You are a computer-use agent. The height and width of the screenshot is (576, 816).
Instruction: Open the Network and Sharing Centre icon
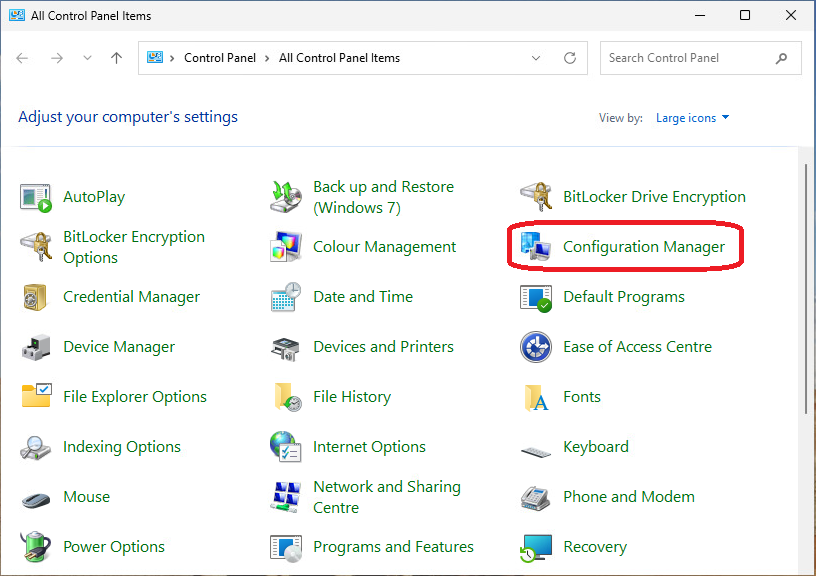[286, 497]
